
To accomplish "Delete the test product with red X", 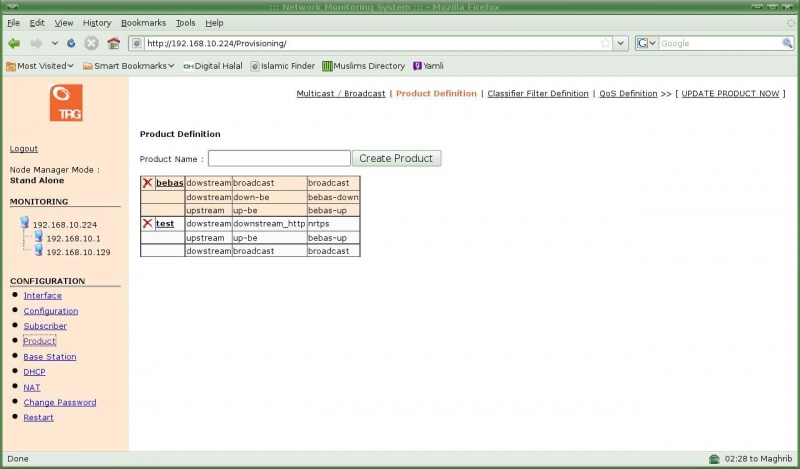I will [147, 223].
